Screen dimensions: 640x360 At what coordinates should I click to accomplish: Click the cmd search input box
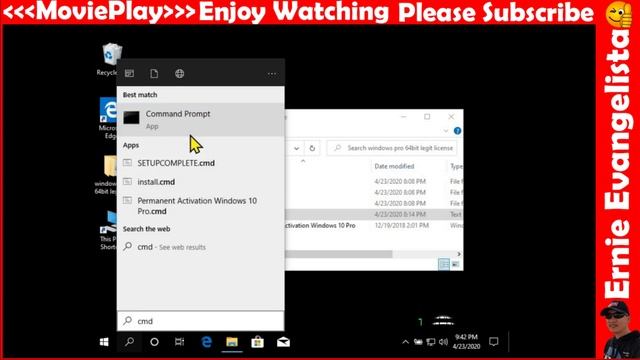click(200, 321)
